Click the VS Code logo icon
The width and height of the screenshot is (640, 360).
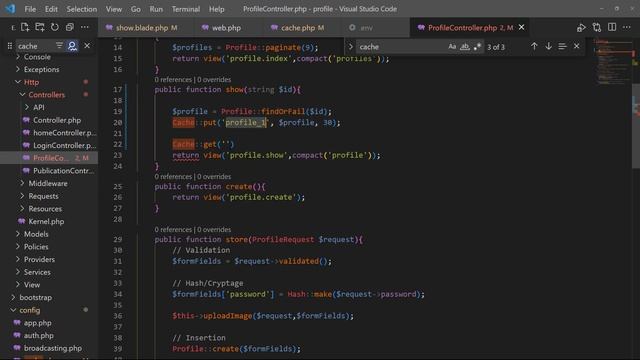pyautogui.click(x=10, y=9)
